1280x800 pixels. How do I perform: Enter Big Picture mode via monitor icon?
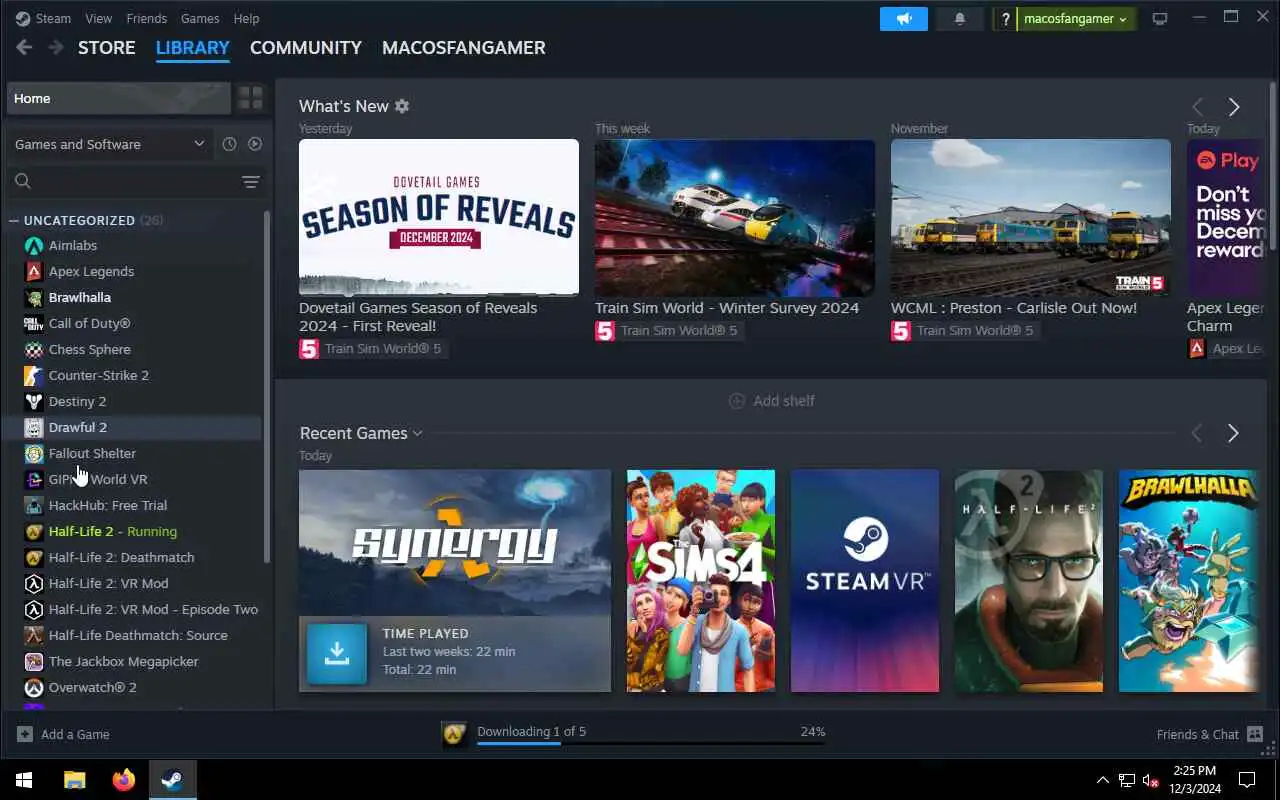click(x=1160, y=19)
